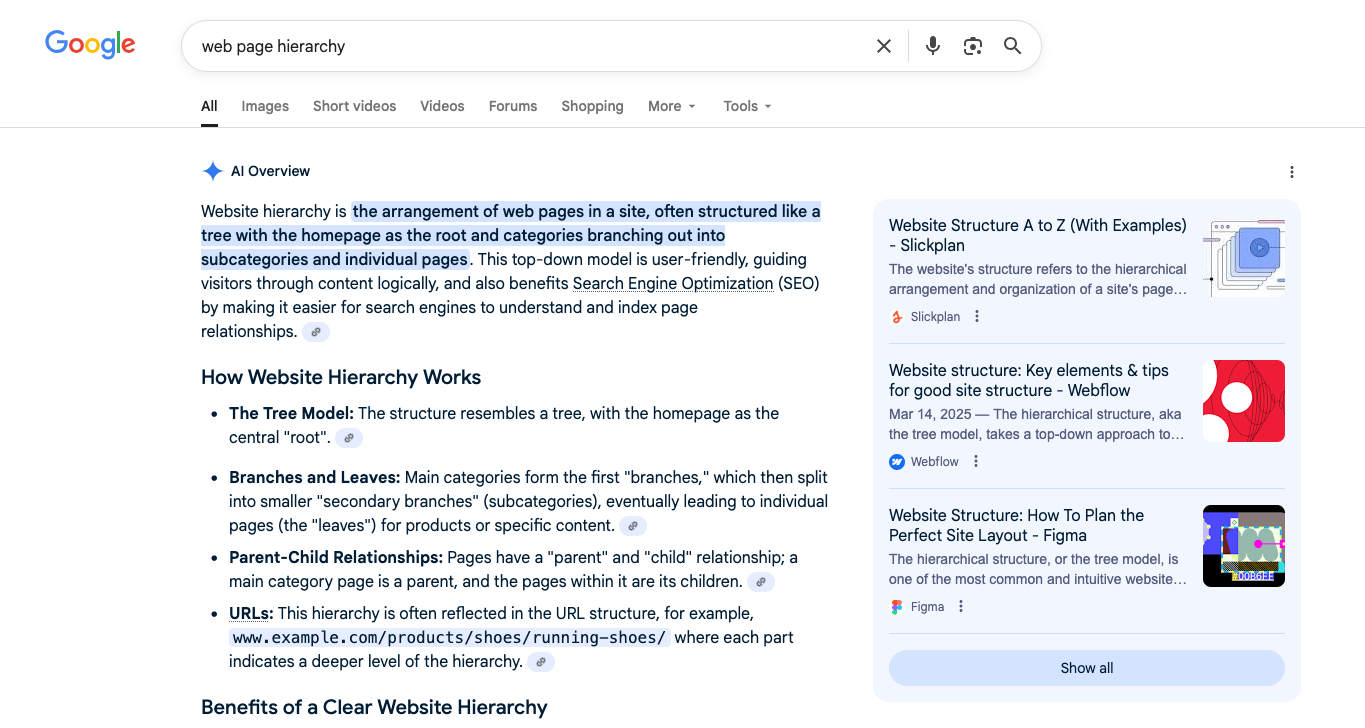Switch to the Images tab
Viewport: 1365px width, 728px height.
[264, 106]
